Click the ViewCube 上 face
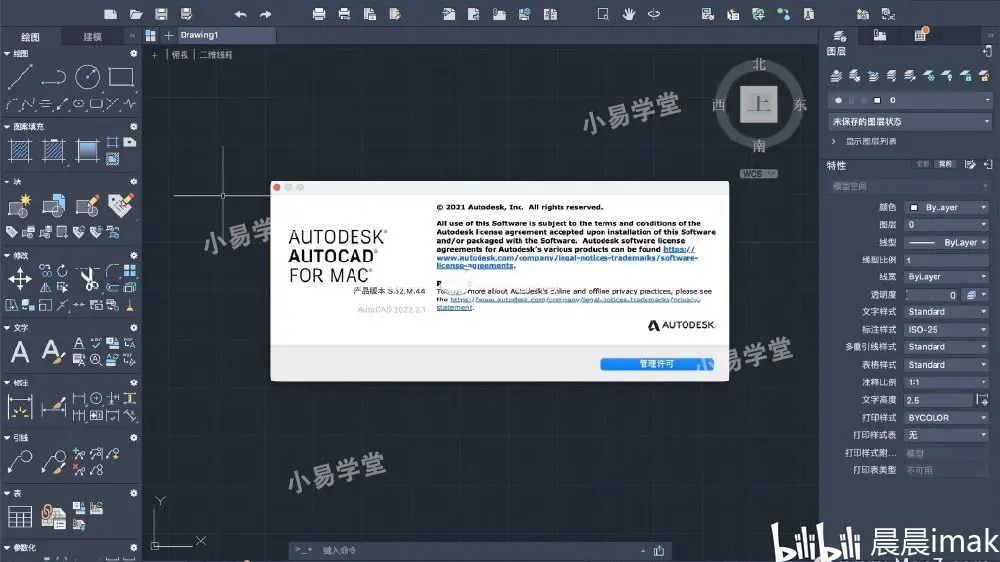The image size is (1000, 562). (758, 104)
